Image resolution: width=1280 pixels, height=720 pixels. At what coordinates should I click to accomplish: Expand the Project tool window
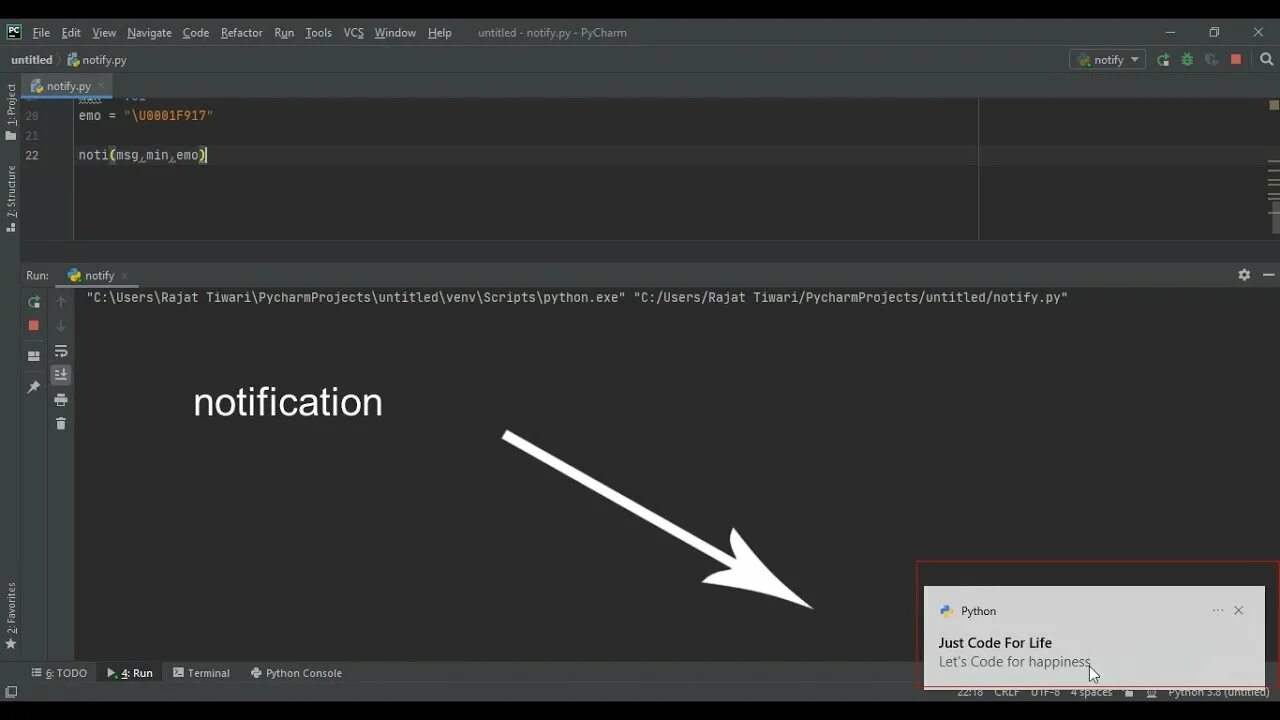click(x=11, y=112)
